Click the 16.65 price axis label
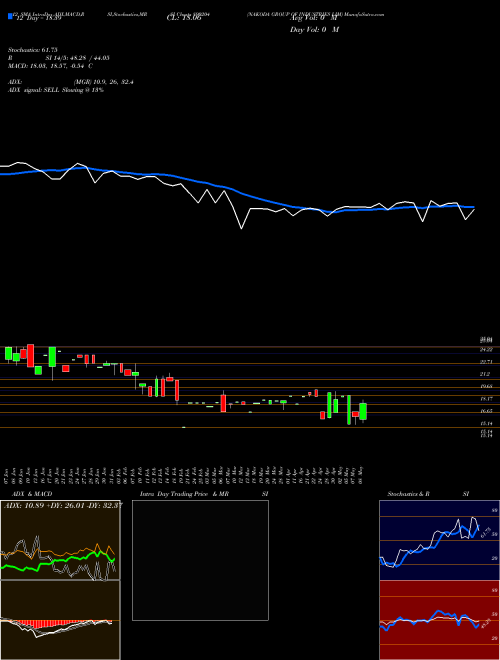This screenshot has height=660, width=500. coord(487,411)
